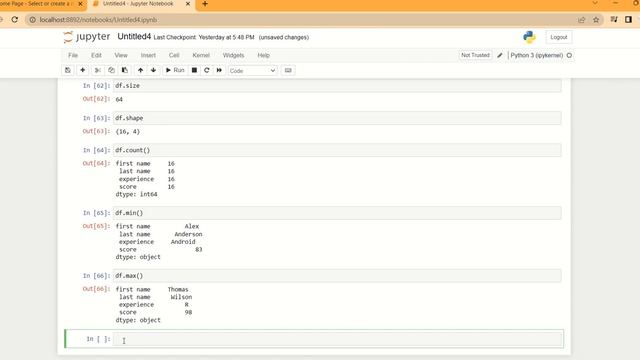Open the View menu

121,55
